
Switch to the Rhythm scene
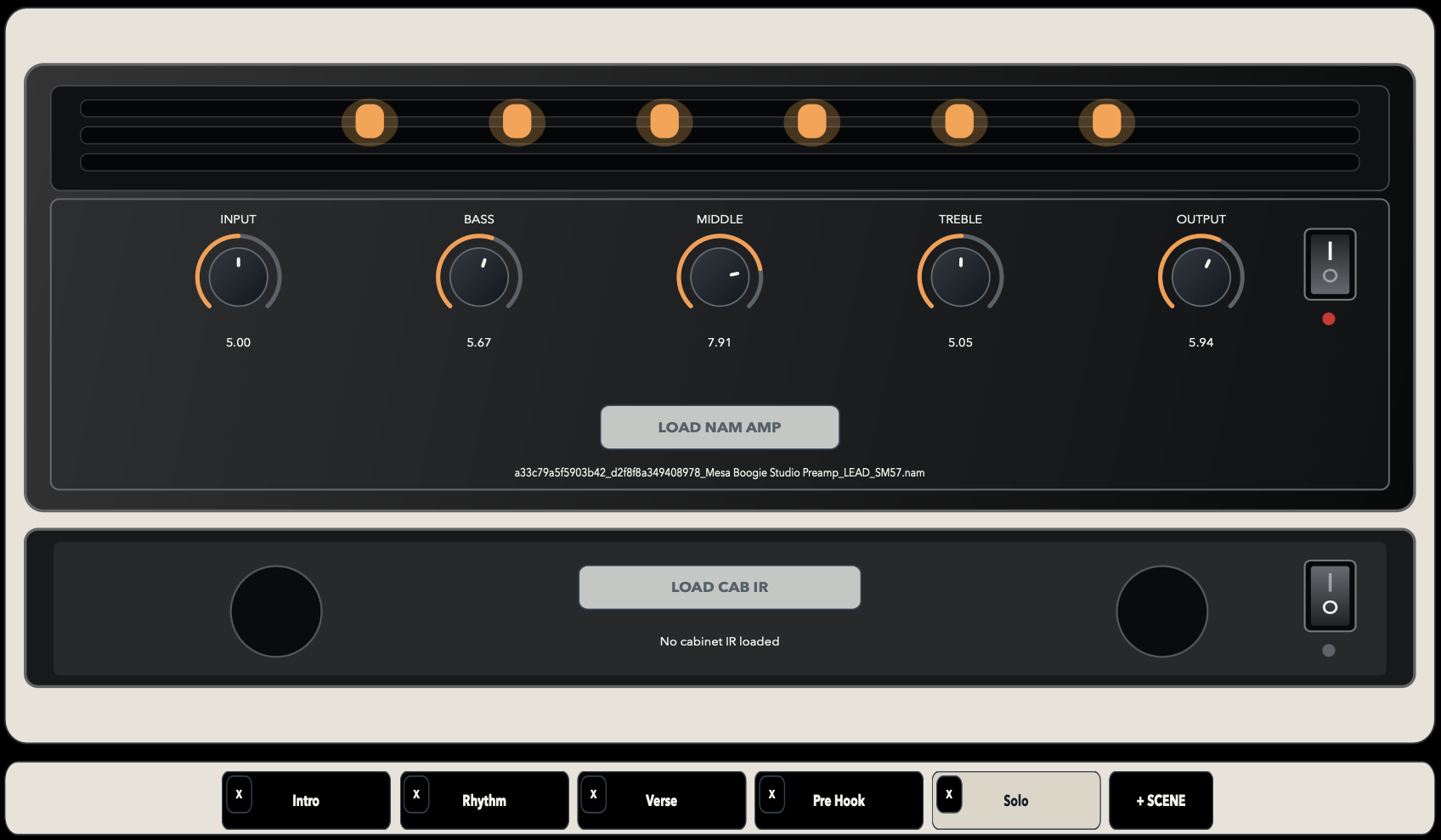pos(484,800)
